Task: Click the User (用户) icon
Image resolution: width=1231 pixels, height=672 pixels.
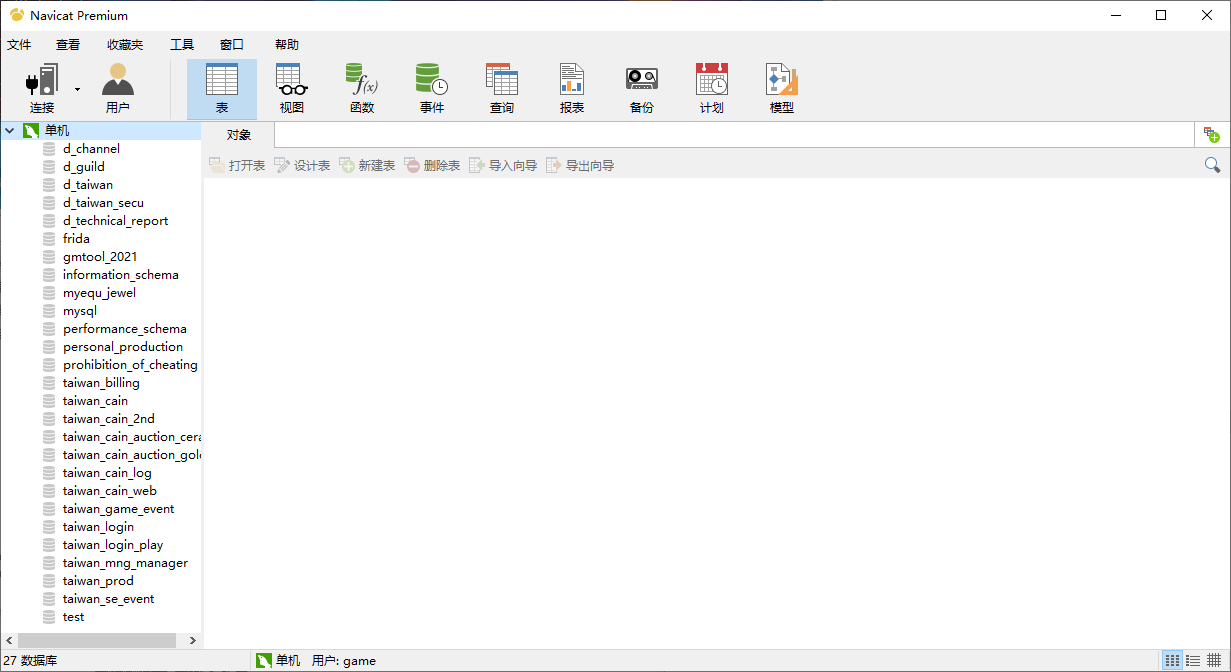Action: 117,88
